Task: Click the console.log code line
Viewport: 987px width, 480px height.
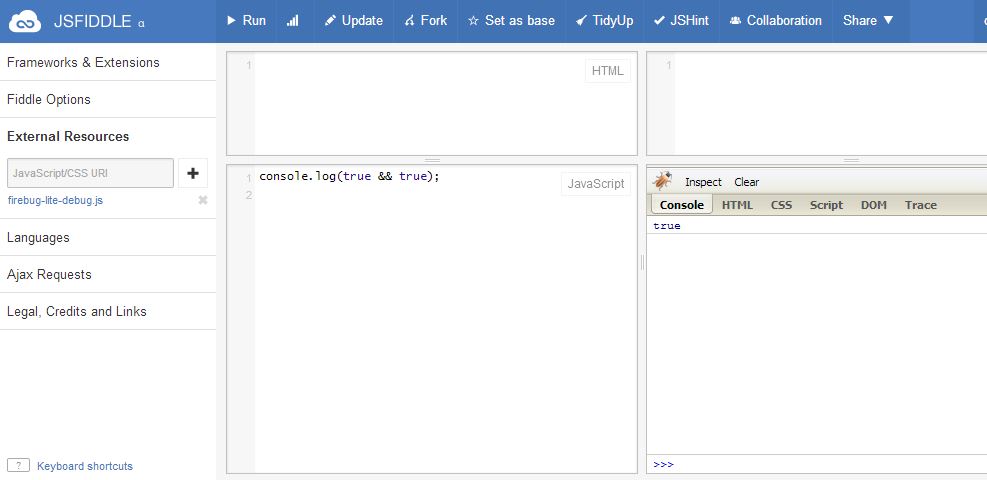Action: coord(349,177)
